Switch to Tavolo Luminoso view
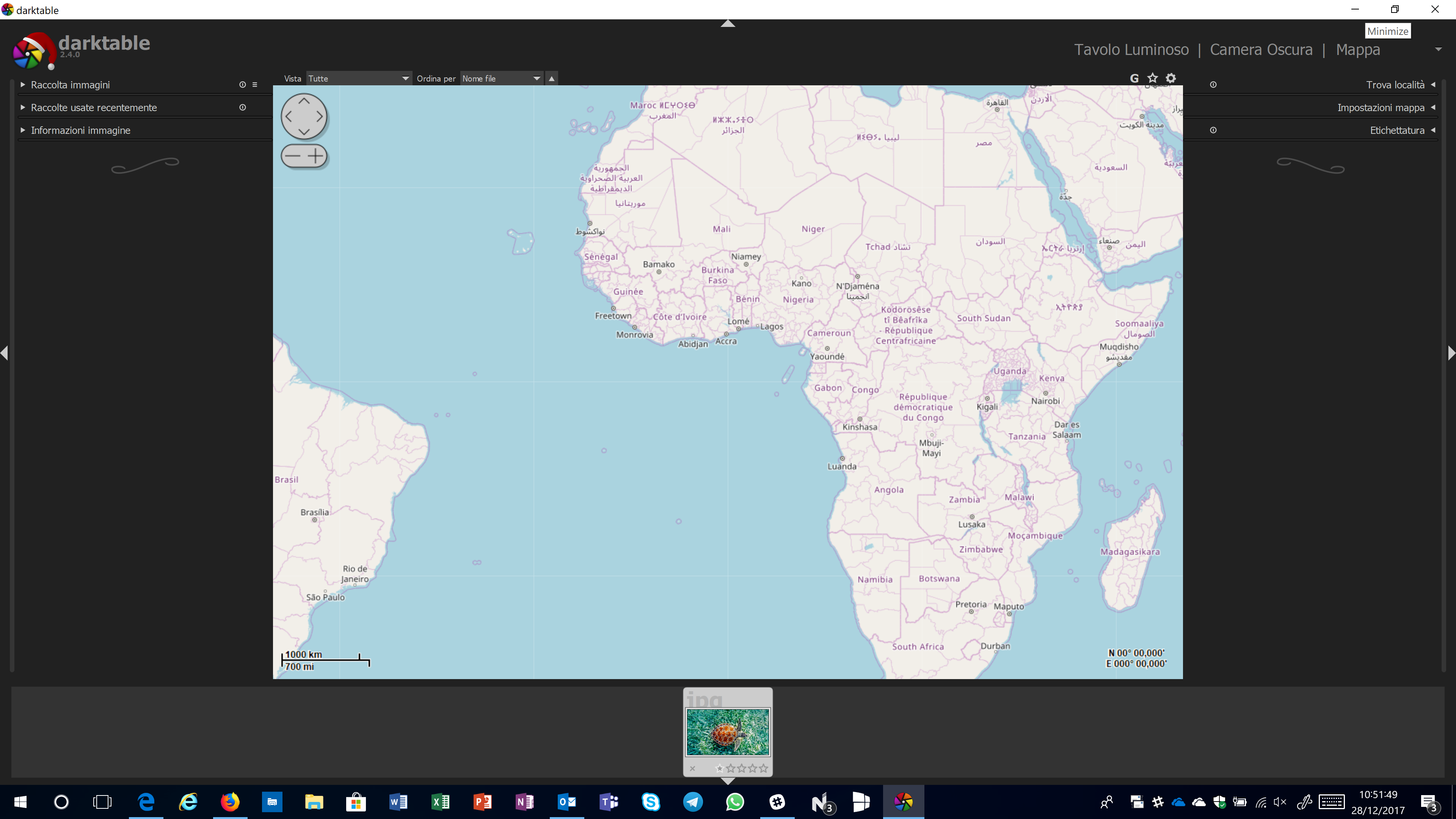 [x=1131, y=50]
